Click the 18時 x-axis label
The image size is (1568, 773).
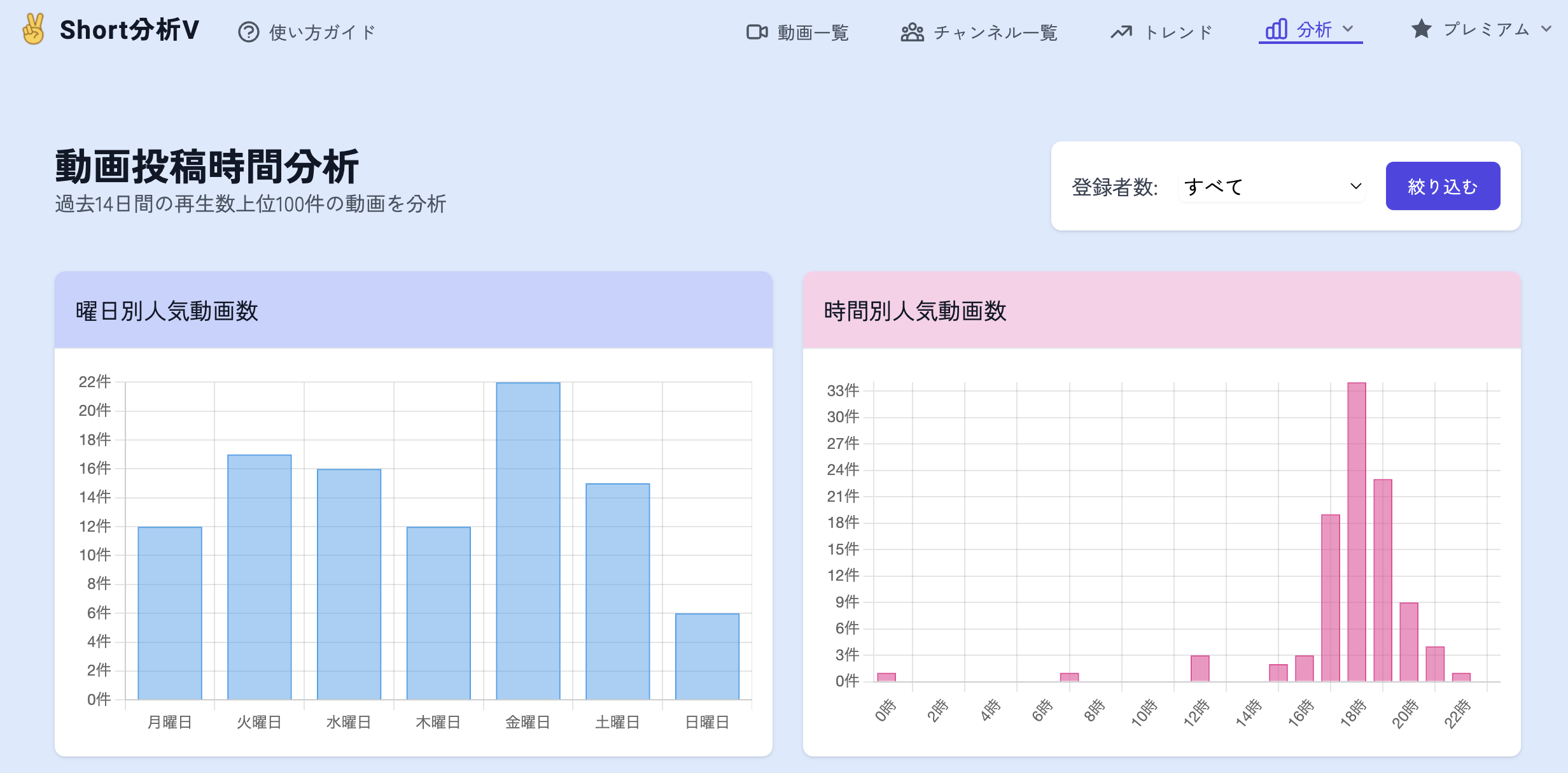(x=1354, y=713)
